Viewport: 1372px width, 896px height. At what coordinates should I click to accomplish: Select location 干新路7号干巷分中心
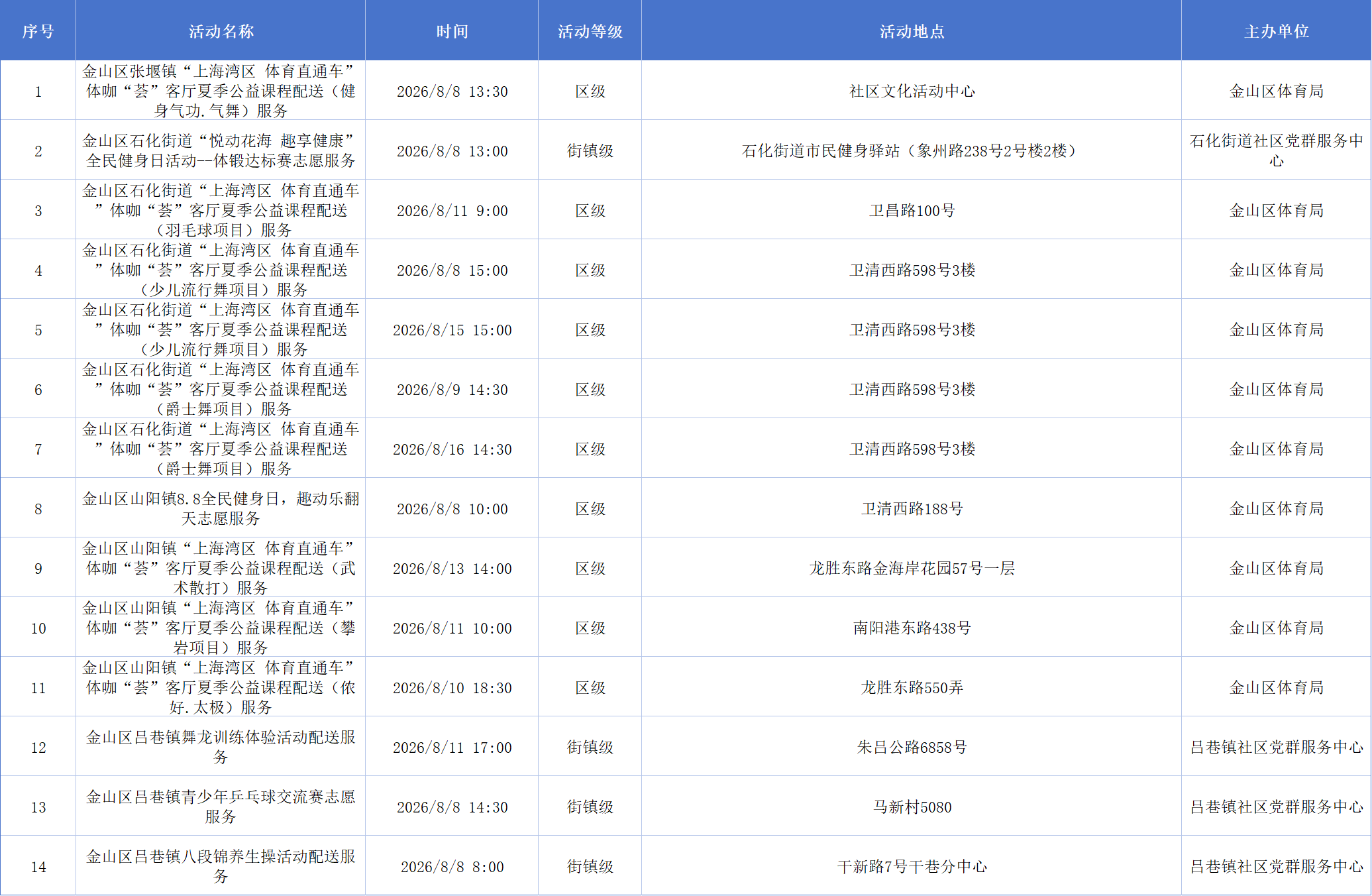point(912,866)
